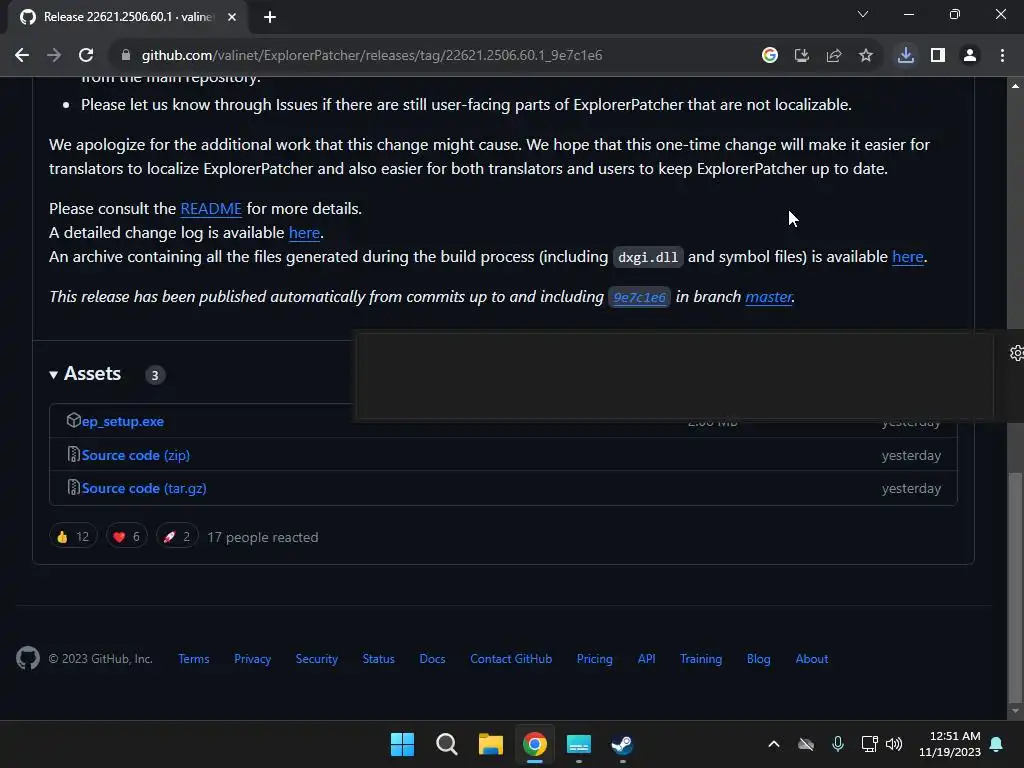
Task: Open the Status footer link
Action: click(x=379, y=659)
